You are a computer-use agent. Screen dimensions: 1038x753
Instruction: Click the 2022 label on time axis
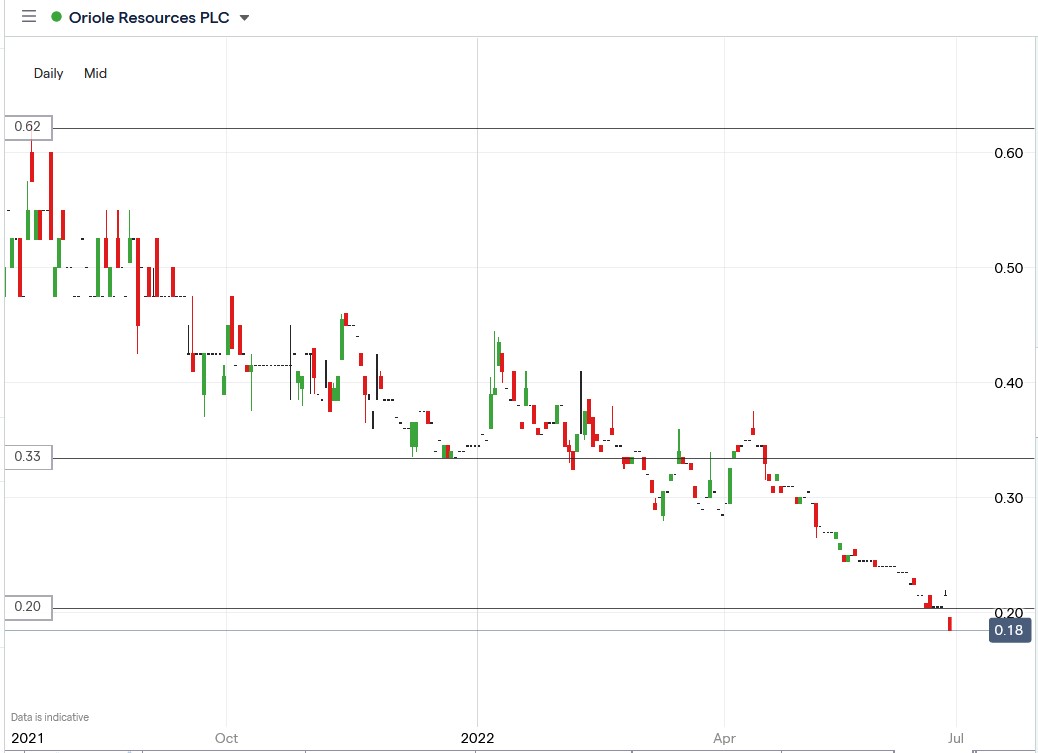pyautogui.click(x=477, y=738)
